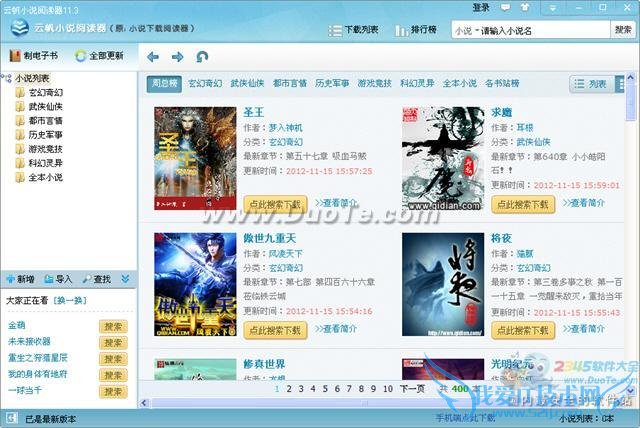
Task: Click the horizontal scrollbar left arrow
Action: click(144, 403)
